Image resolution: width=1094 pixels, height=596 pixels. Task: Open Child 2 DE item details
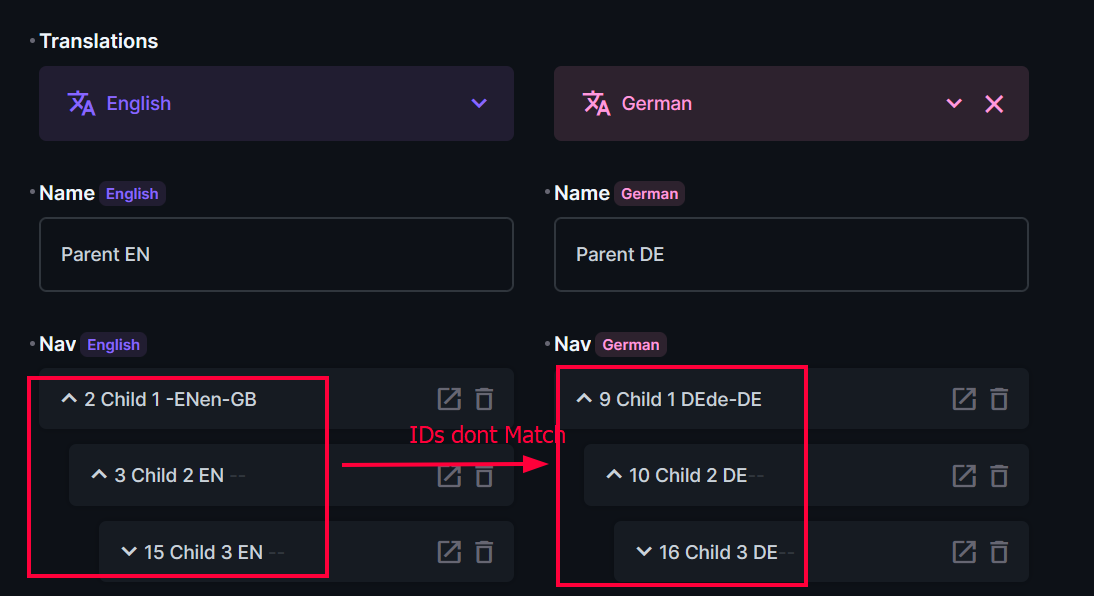pos(964,476)
